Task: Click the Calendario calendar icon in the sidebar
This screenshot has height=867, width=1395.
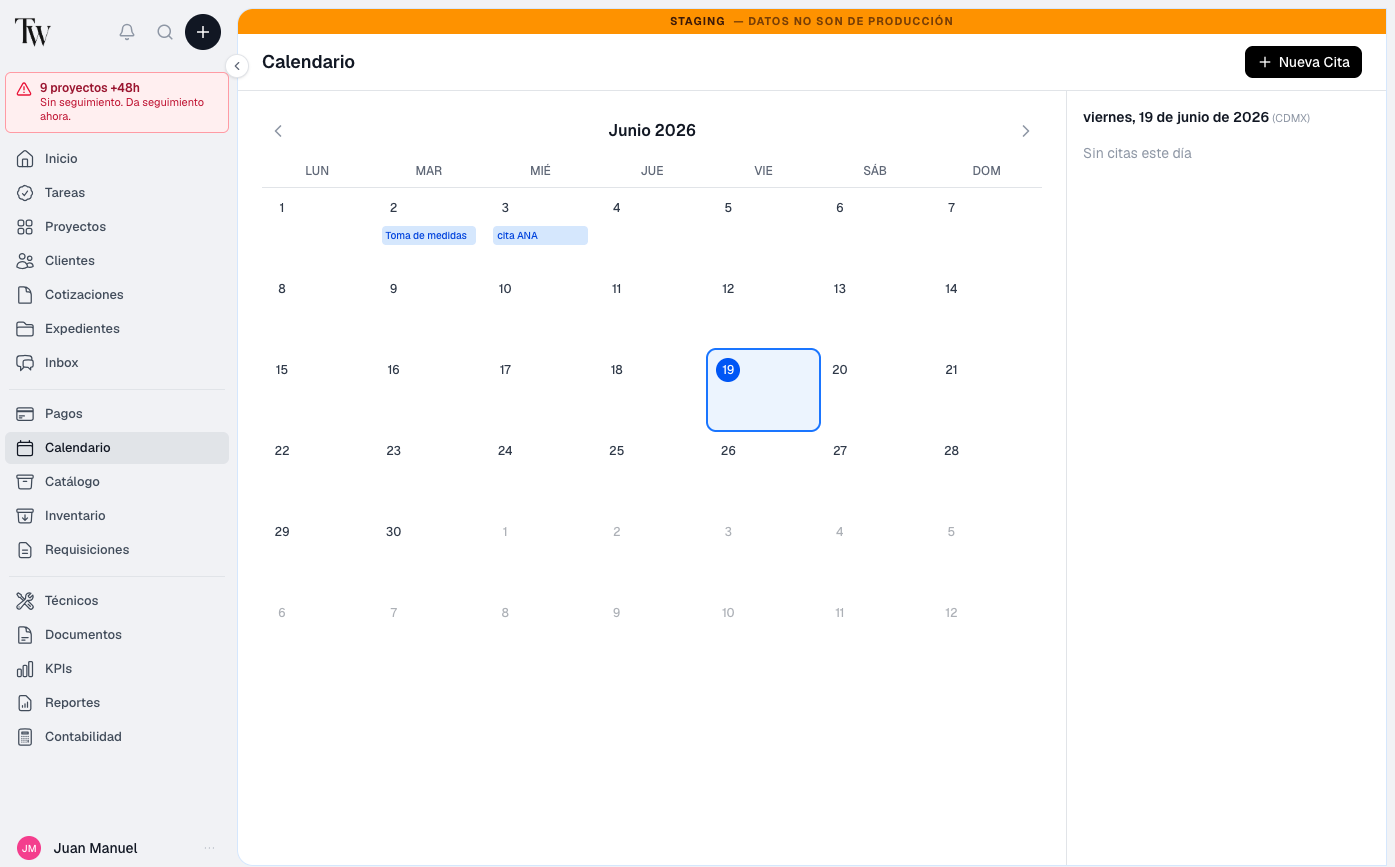Action: [26, 448]
